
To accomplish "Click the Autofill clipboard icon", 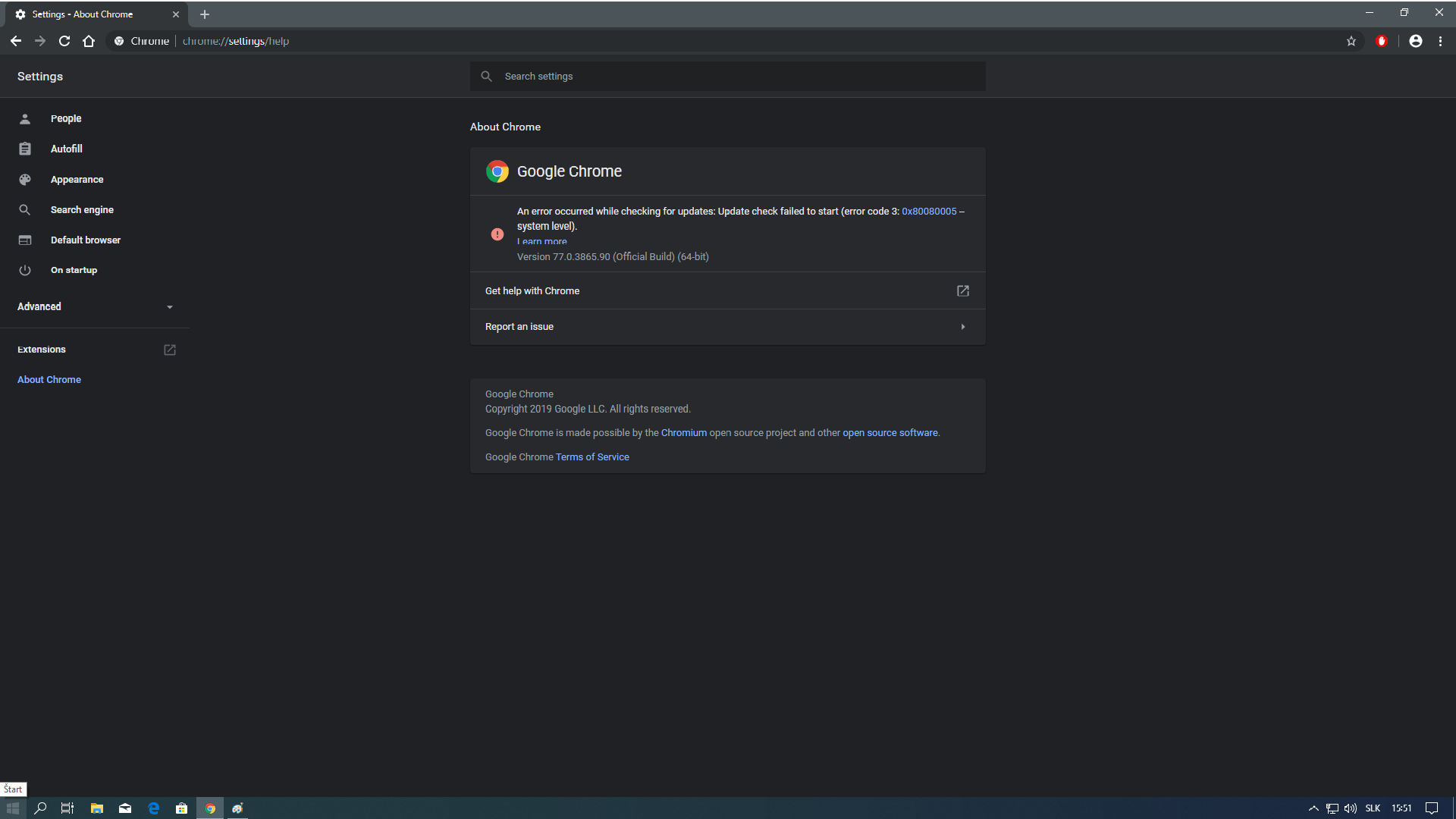I will click(x=25, y=149).
